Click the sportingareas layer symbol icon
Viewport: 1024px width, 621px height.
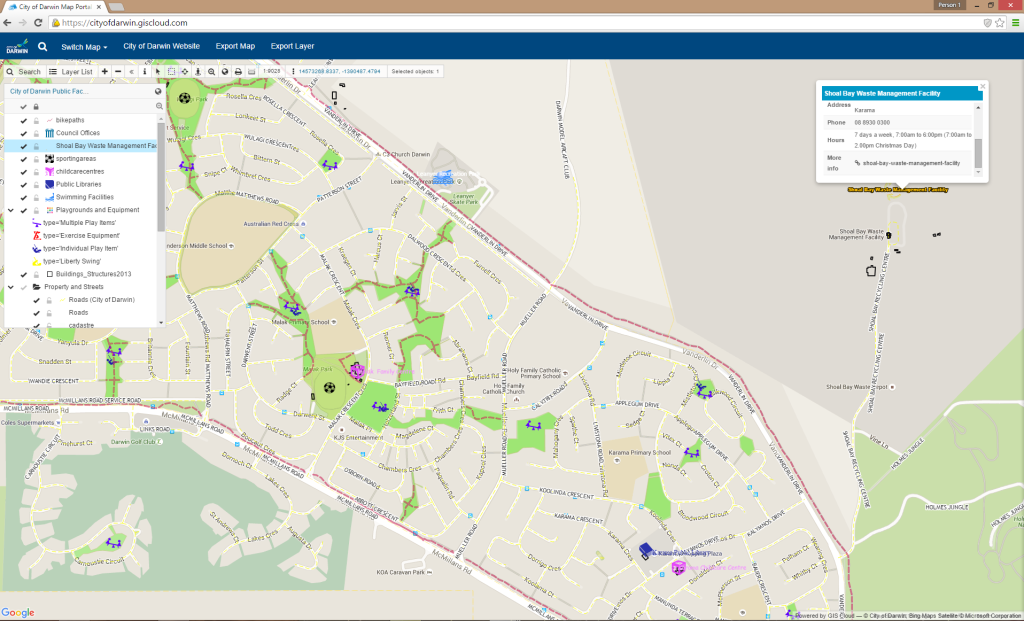[x=49, y=159]
